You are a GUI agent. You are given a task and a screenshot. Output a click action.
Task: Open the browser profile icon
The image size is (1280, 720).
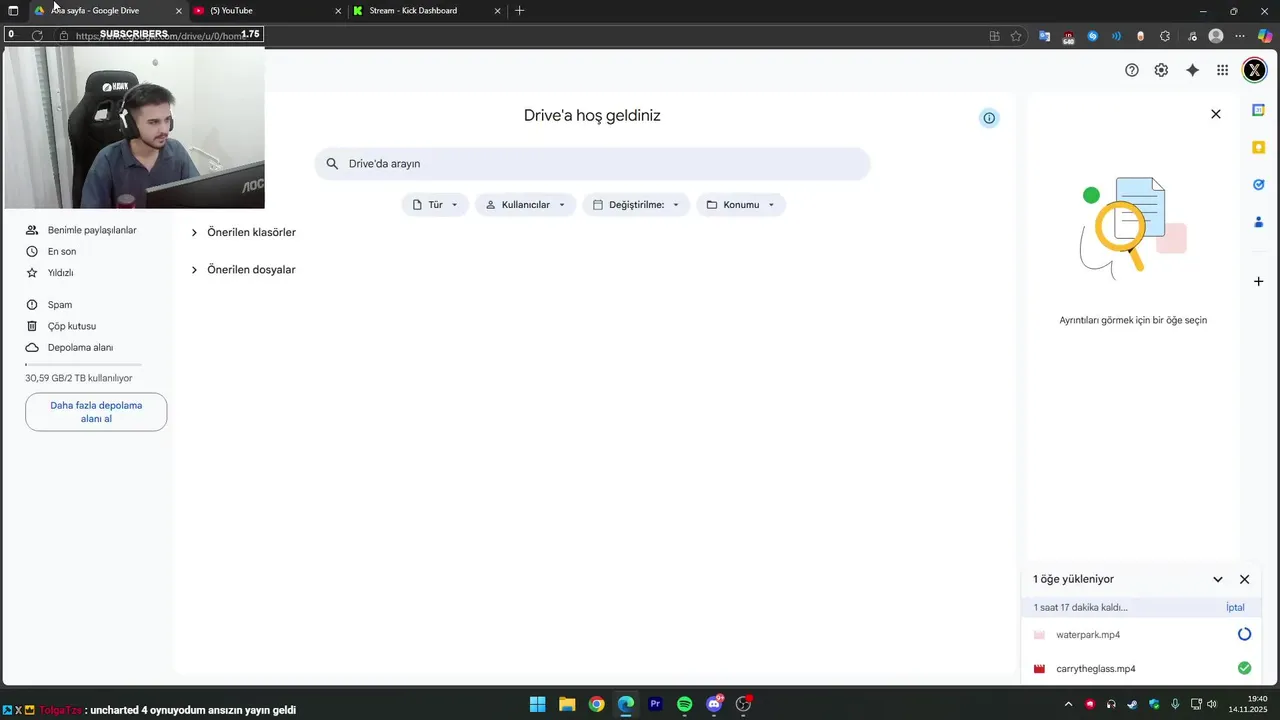click(1216, 36)
